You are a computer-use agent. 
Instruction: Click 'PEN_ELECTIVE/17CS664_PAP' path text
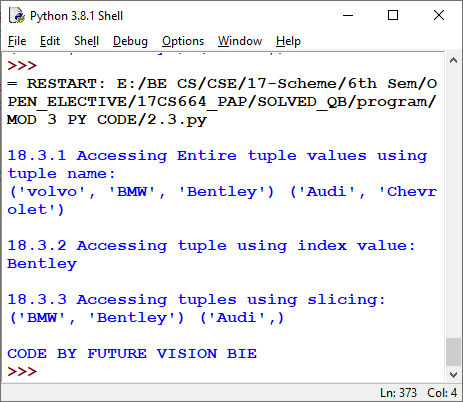pyautogui.click(x=127, y=101)
